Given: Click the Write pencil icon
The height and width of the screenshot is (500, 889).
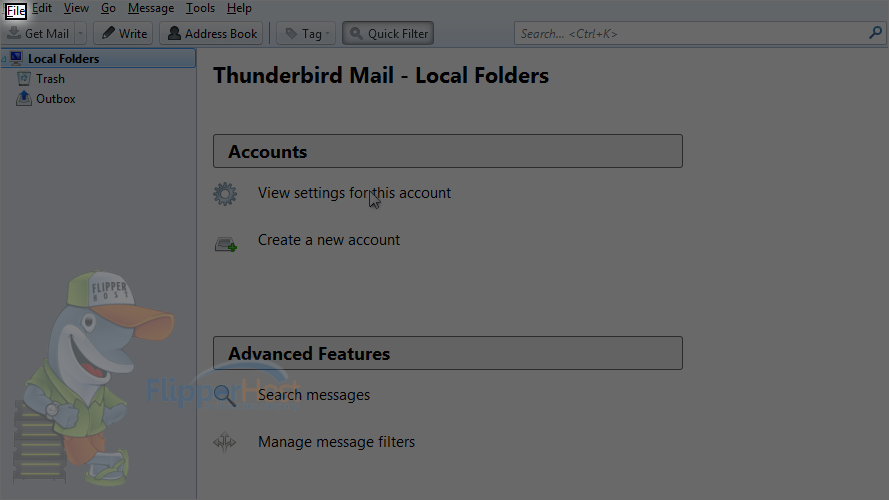Looking at the screenshot, I should coord(108,33).
